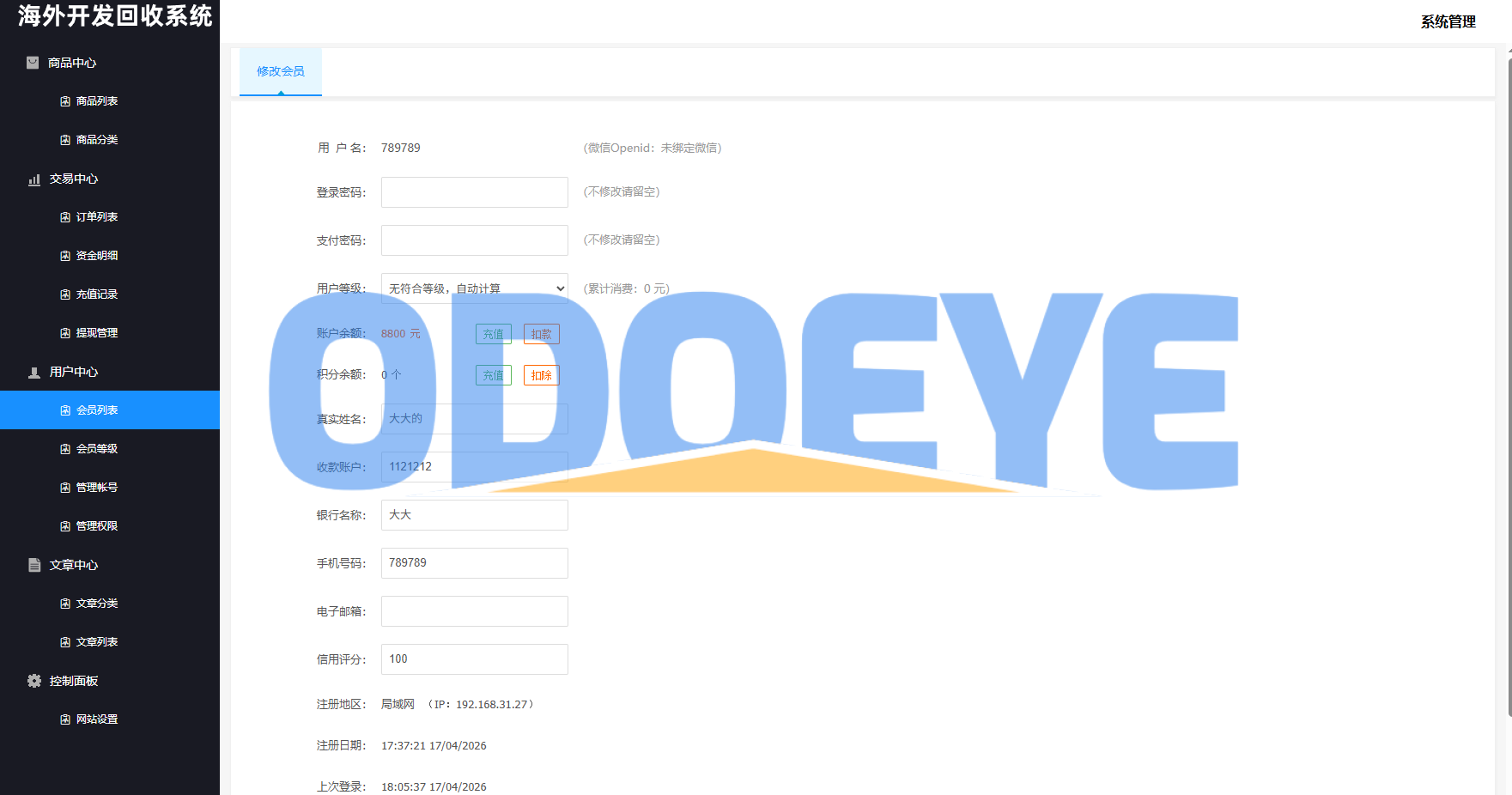1512x795 pixels.
Task: Click 扣款 button for 账户余额
Action: (x=542, y=334)
